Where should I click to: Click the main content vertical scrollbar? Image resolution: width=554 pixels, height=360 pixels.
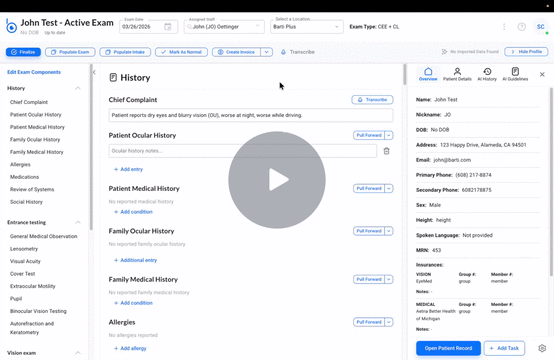tap(405, 75)
